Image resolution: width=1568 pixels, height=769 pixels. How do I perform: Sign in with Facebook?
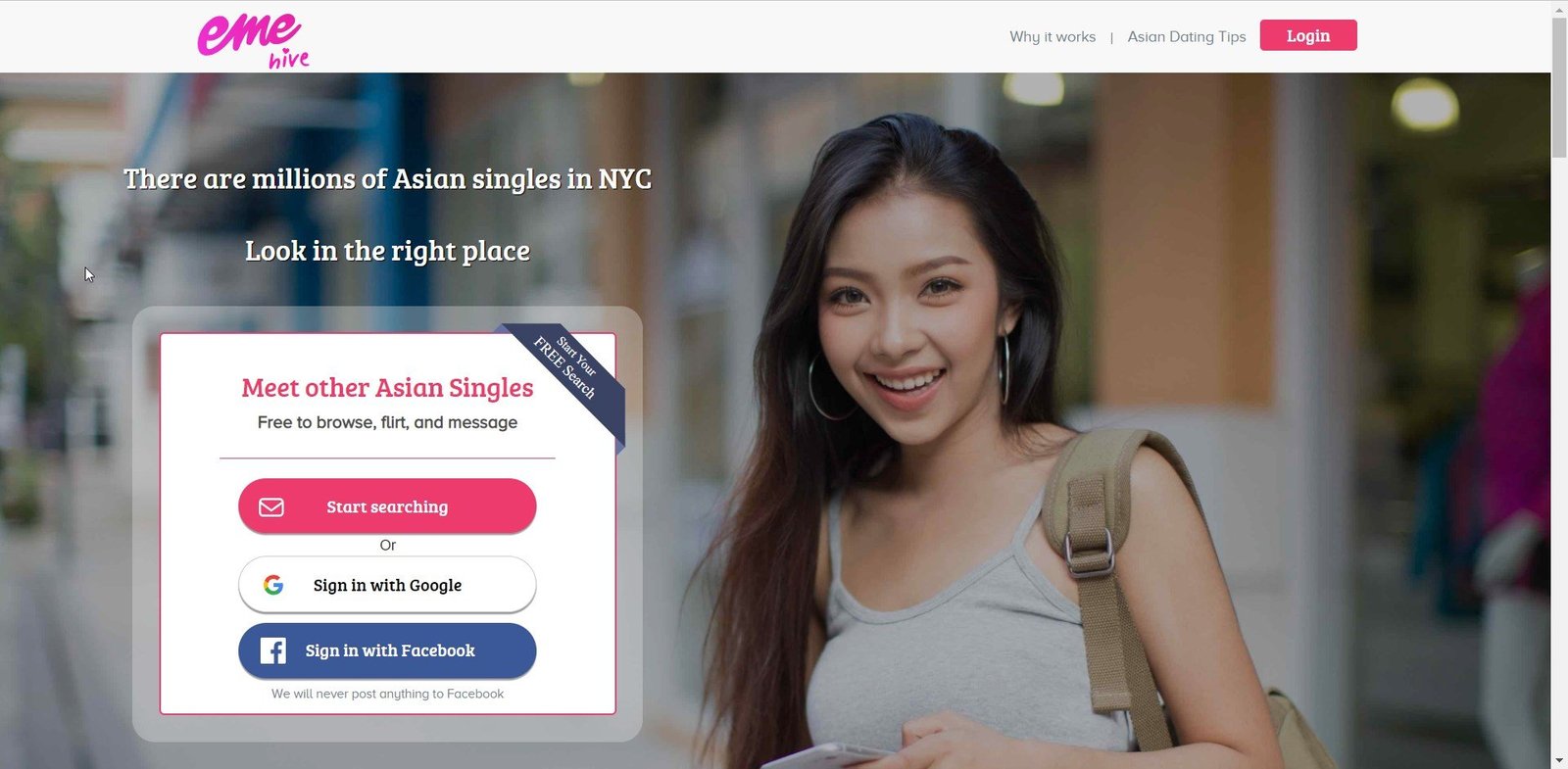pyautogui.click(x=387, y=650)
